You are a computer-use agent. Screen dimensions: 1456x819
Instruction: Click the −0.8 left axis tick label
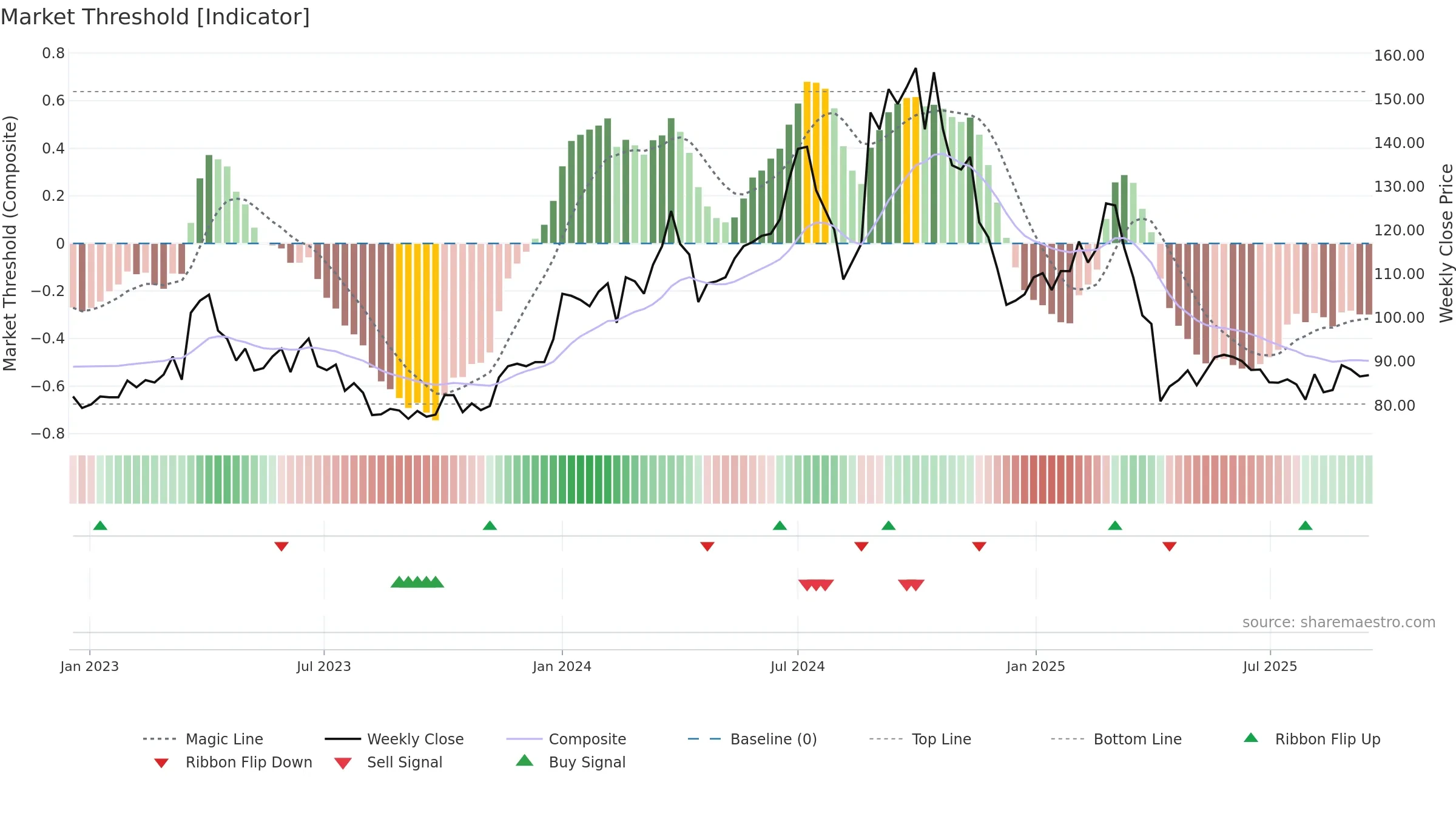[48, 434]
